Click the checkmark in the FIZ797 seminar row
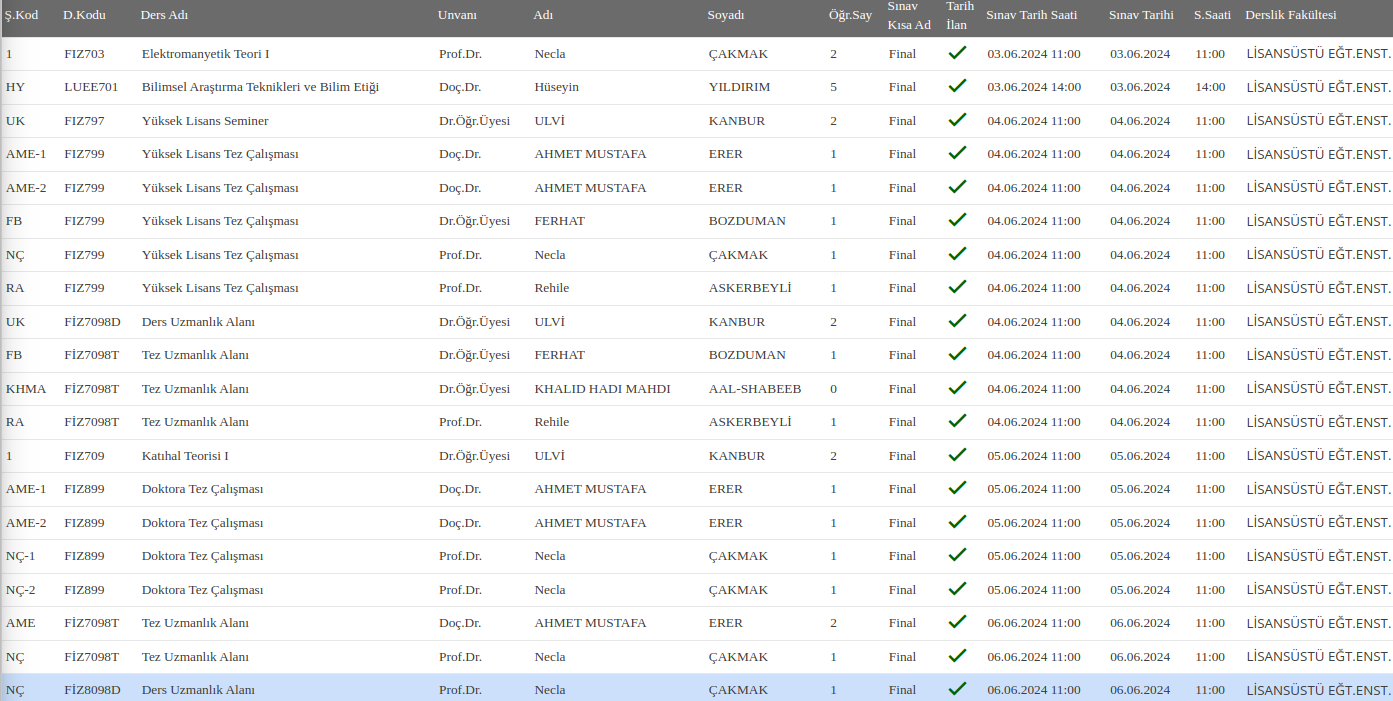The height and width of the screenshot is (701, 1393). point(957,120)
